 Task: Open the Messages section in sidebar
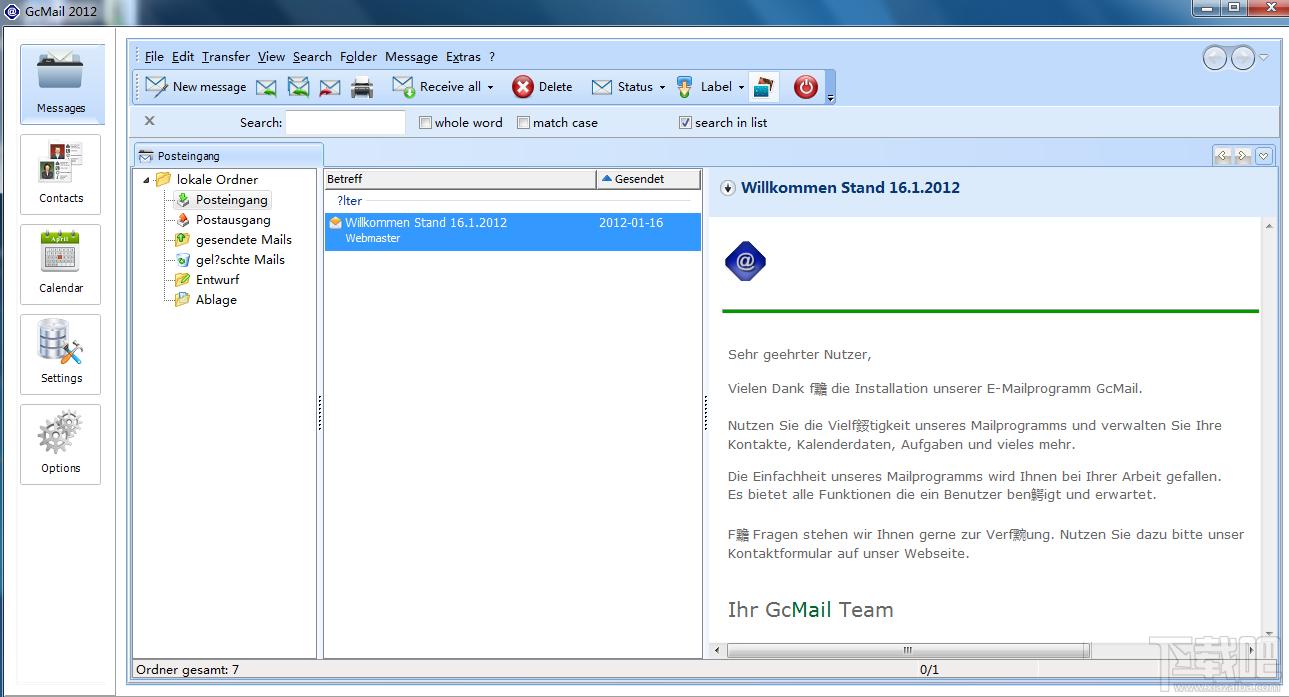(x=61, y=85)
